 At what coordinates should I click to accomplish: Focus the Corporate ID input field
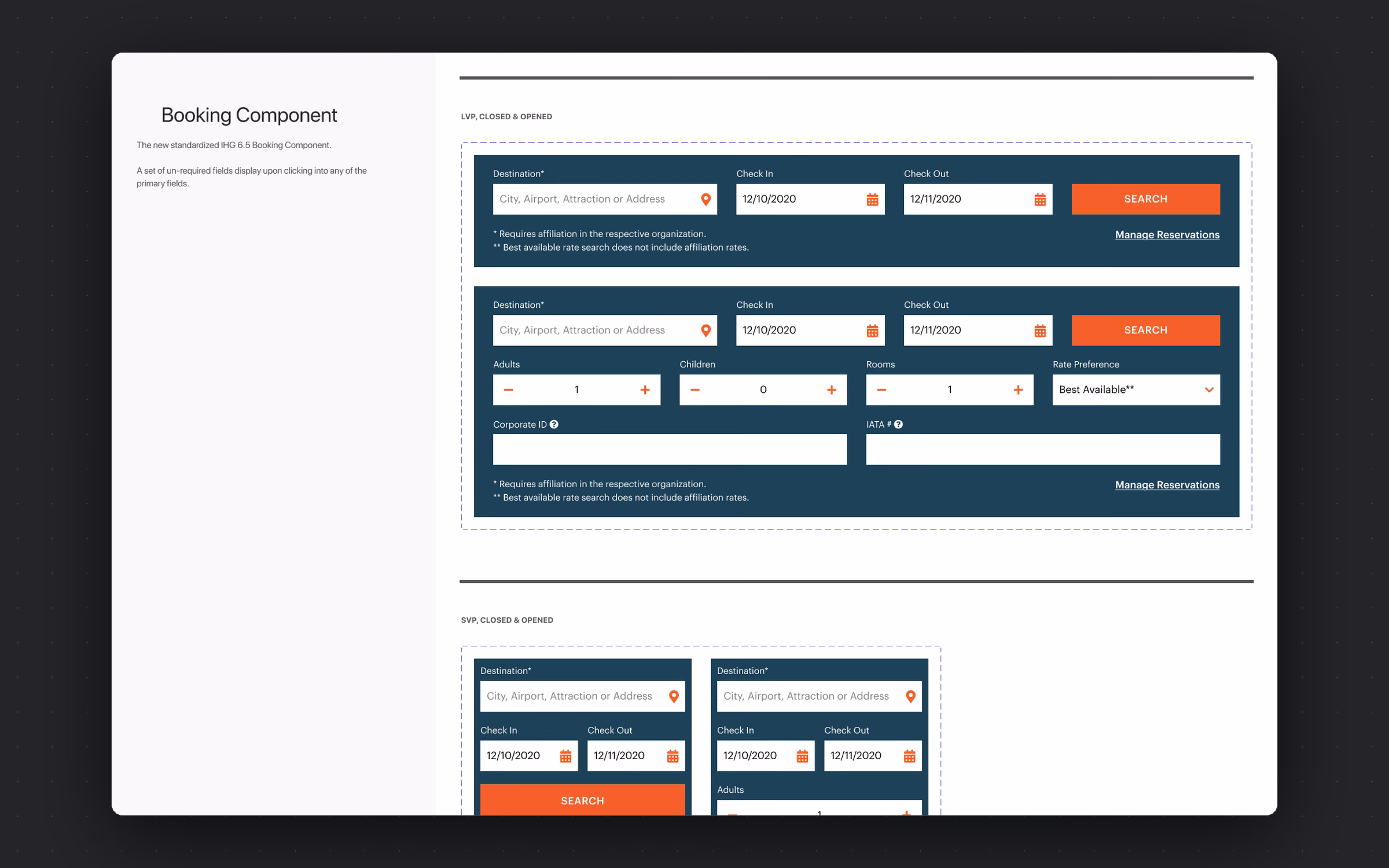click(670, 450)
